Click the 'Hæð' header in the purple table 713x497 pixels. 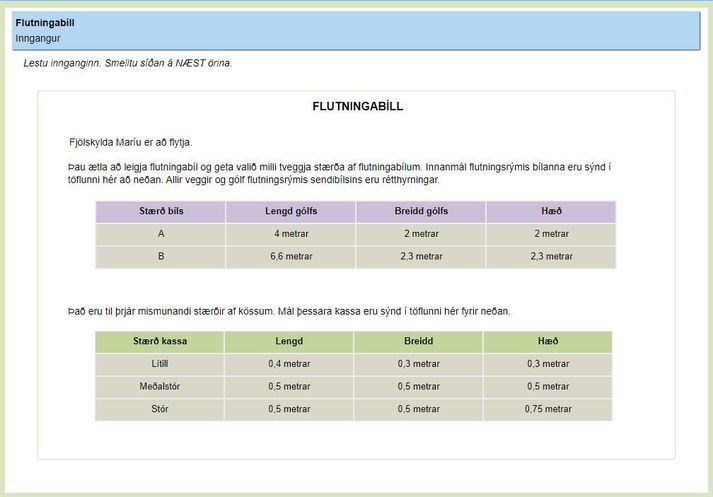(551, 211)
